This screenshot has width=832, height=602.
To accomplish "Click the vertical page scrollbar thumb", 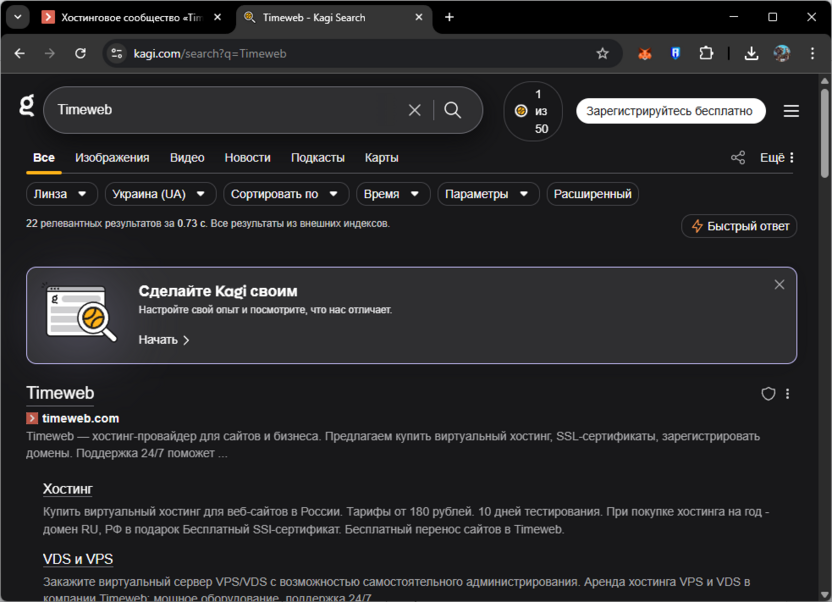I will (825, 133).
